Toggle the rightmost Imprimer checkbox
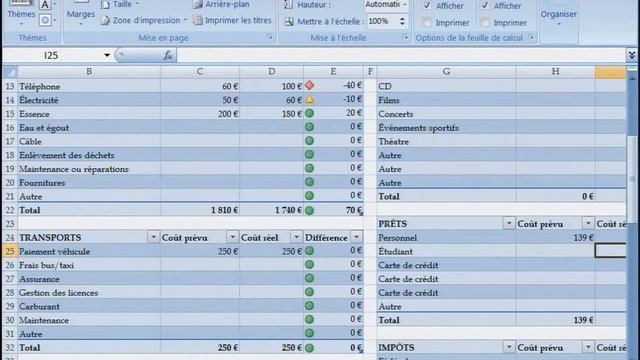The width and height of the screenshot is (640, 360). 485,22
